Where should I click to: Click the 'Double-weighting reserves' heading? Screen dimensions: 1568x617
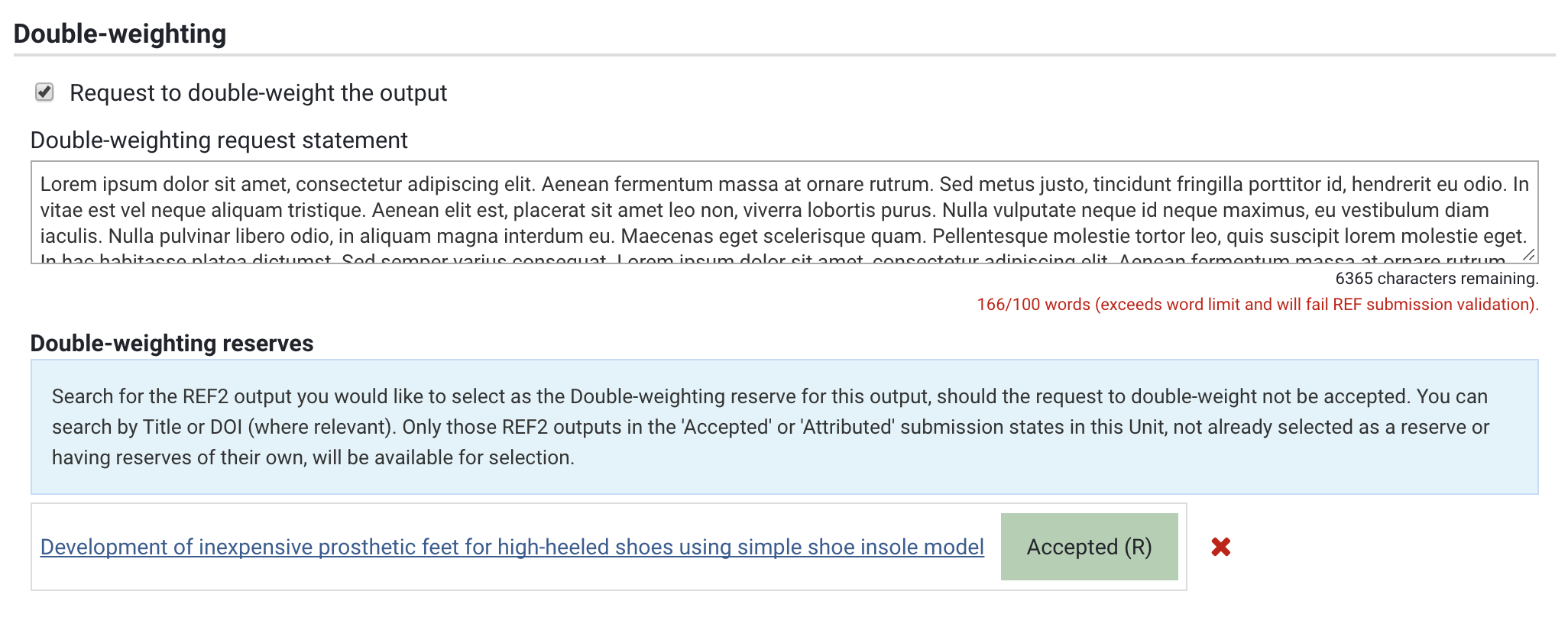(x=172, y=344)
